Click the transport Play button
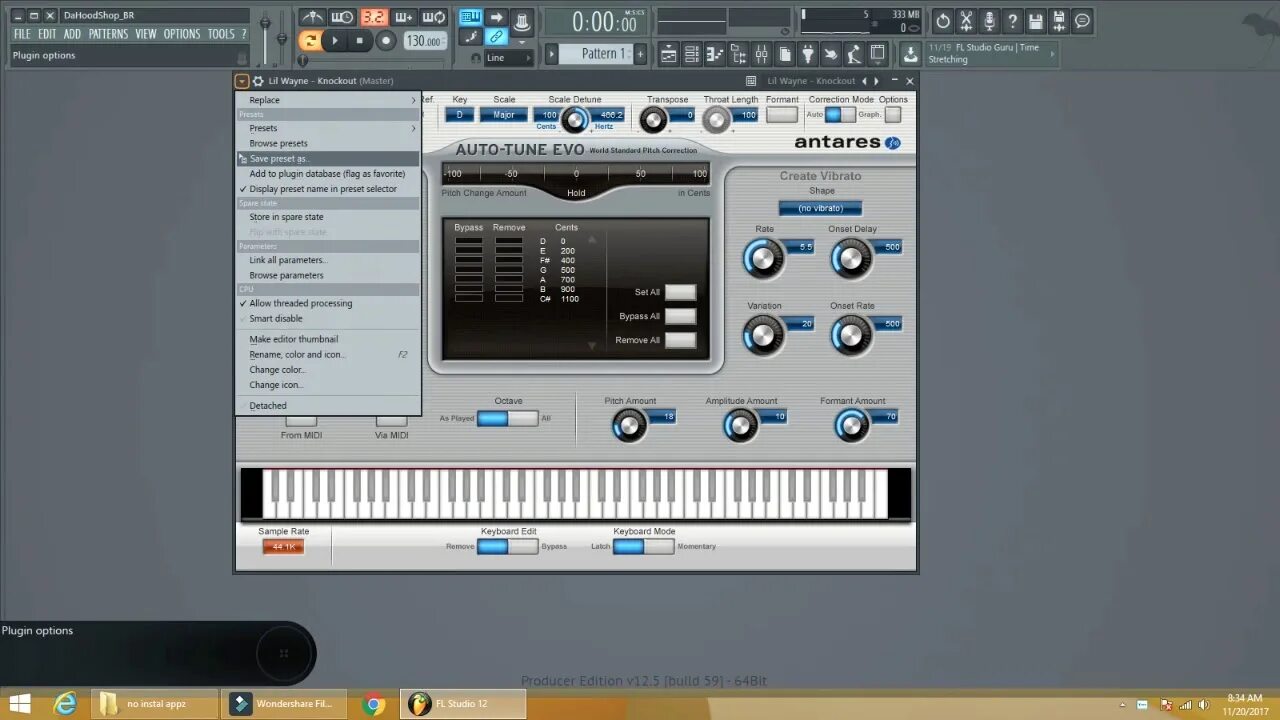Image resolution: width=1280 pixels, height=720 pixels. point(335,41)
